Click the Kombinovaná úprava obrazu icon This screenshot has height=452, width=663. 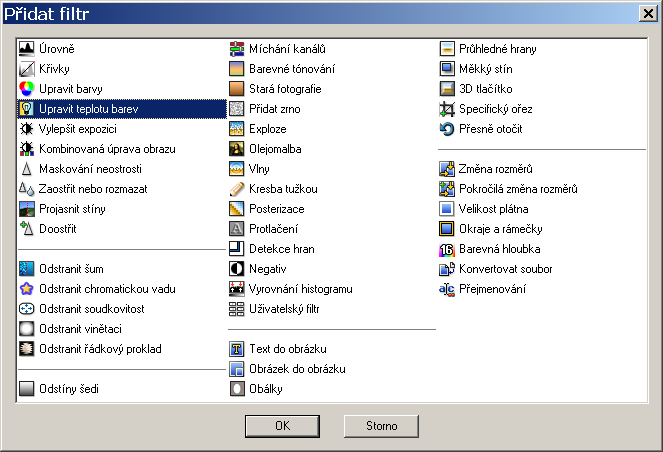pyautogui.click(x=26, y=149)
